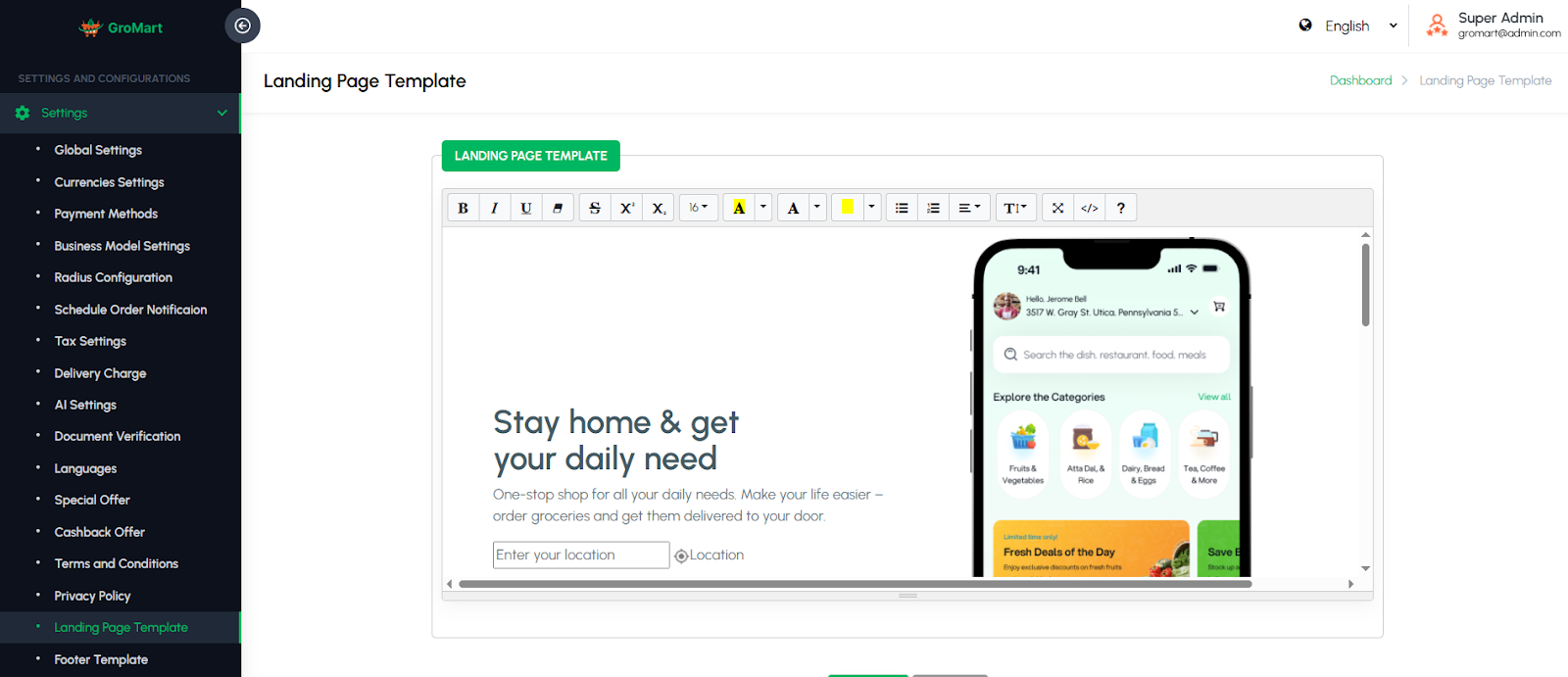Image resolution: width=1568 pixels, height=677 pixels.
Task: Apply strikethrough to text
Action: pos(594,208)
